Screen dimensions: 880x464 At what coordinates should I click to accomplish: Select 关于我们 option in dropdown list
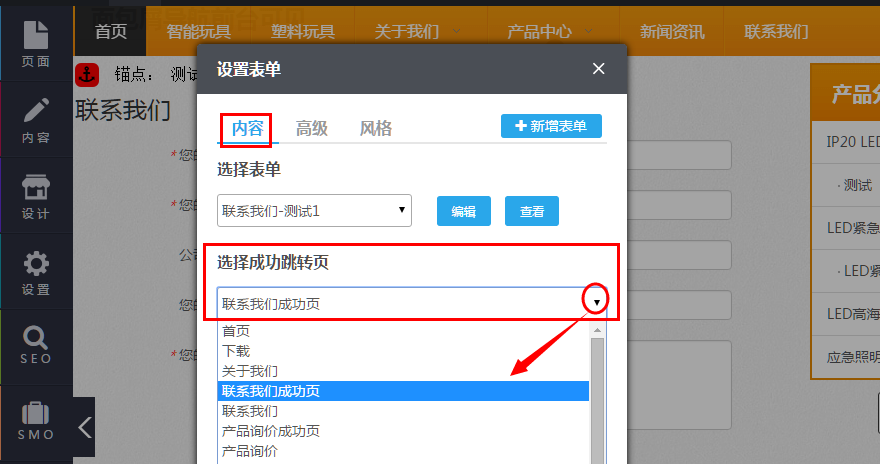(x=250, y=371)
